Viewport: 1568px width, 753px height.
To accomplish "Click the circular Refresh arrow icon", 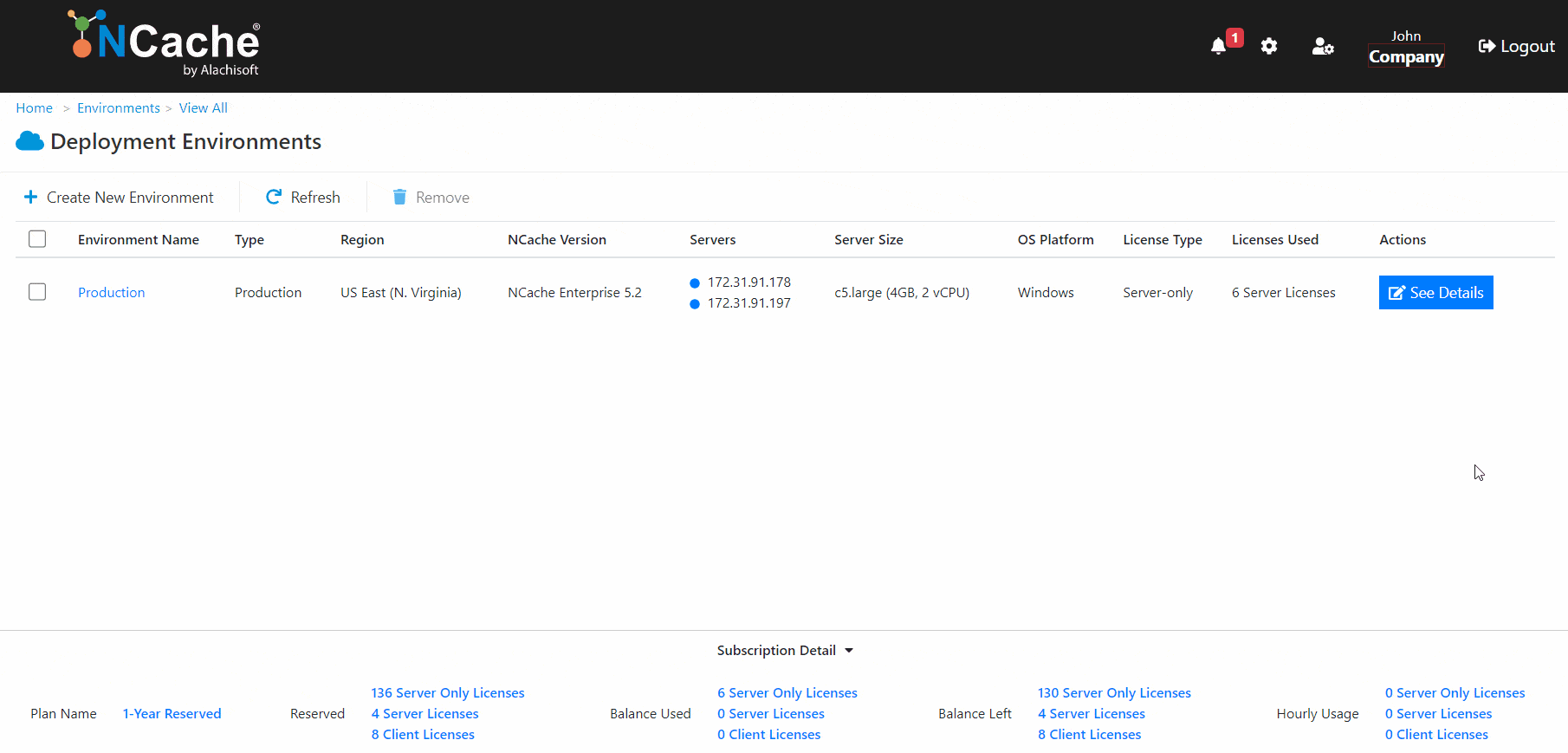I will click(274, 198).
